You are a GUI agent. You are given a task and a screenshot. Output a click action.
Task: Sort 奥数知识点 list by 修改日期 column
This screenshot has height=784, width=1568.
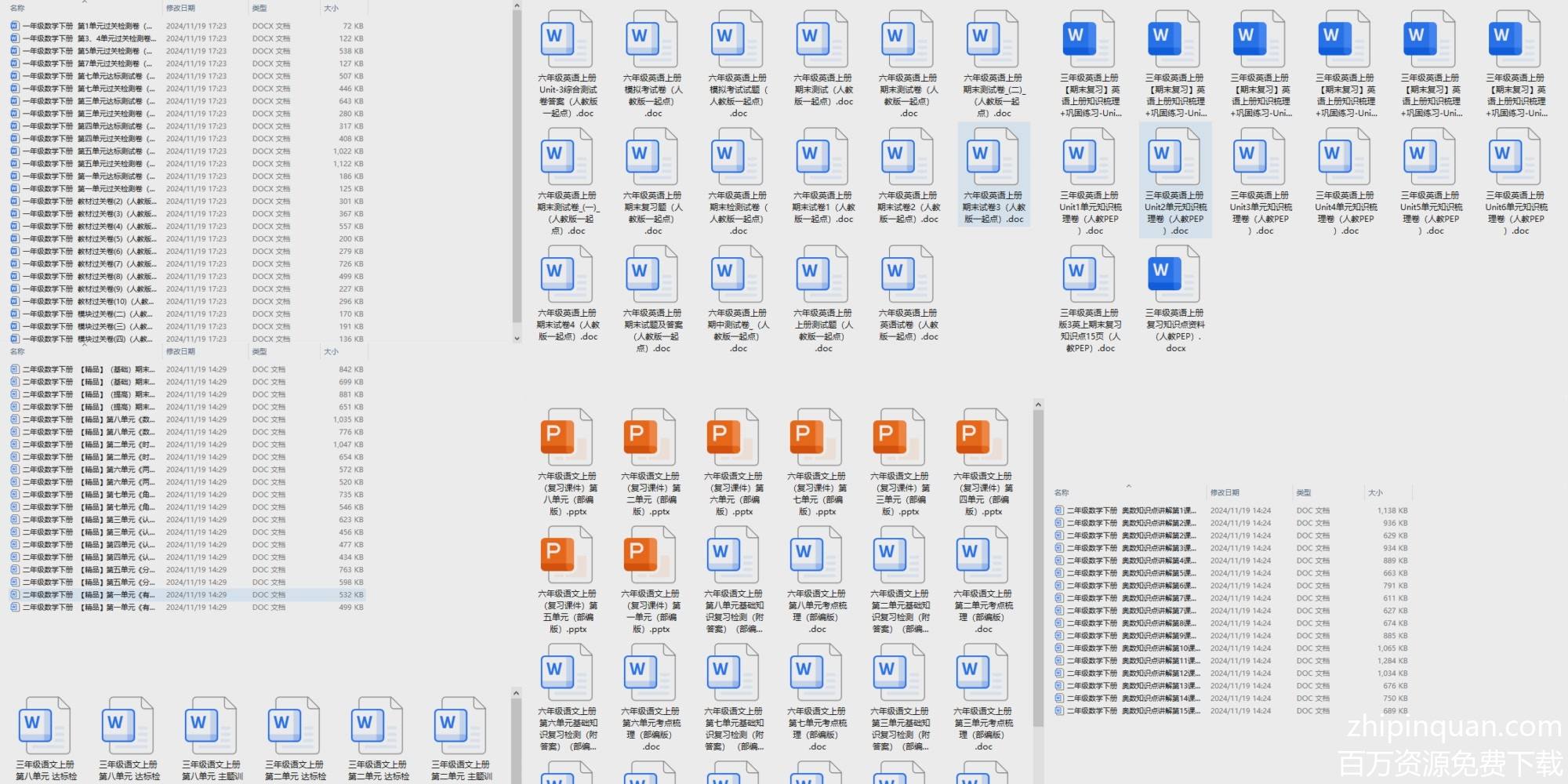[x=1225, y=492]
